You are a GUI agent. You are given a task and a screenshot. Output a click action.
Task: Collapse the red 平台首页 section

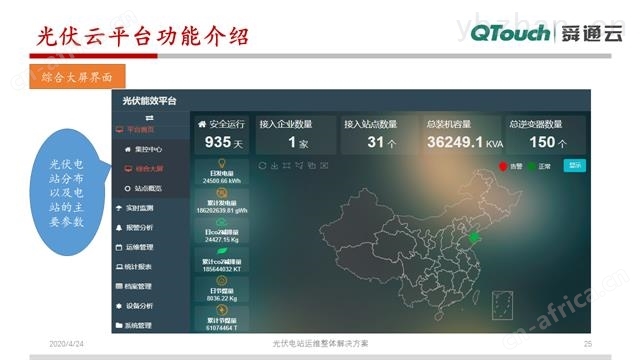point(135,130)
